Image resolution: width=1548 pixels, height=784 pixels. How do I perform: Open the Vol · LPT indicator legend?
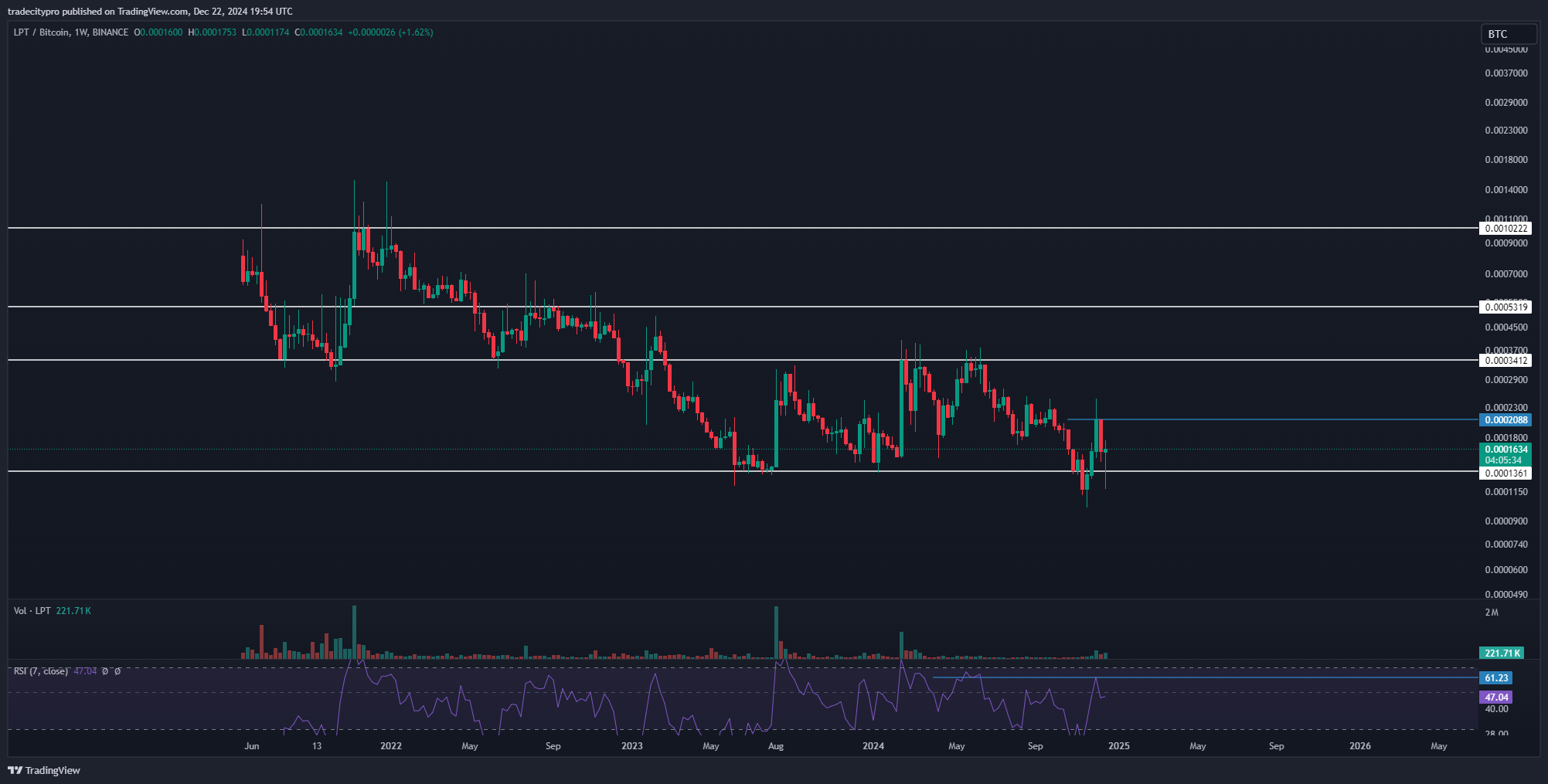pyautogui.click(x=32, y=611)
